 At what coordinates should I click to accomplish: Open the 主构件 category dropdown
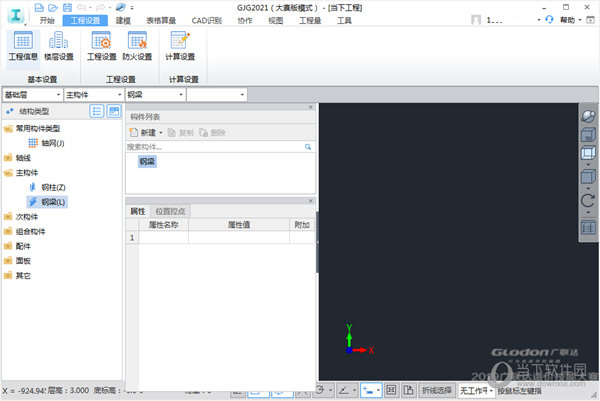tap(94, 95)
